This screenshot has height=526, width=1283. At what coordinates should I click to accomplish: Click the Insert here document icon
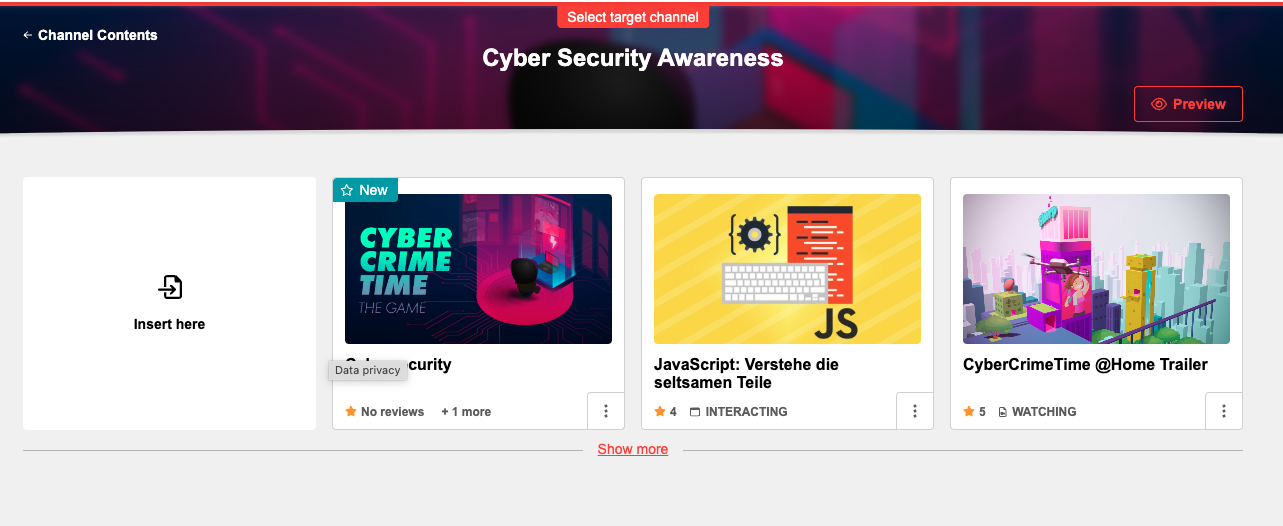[170, 288]
